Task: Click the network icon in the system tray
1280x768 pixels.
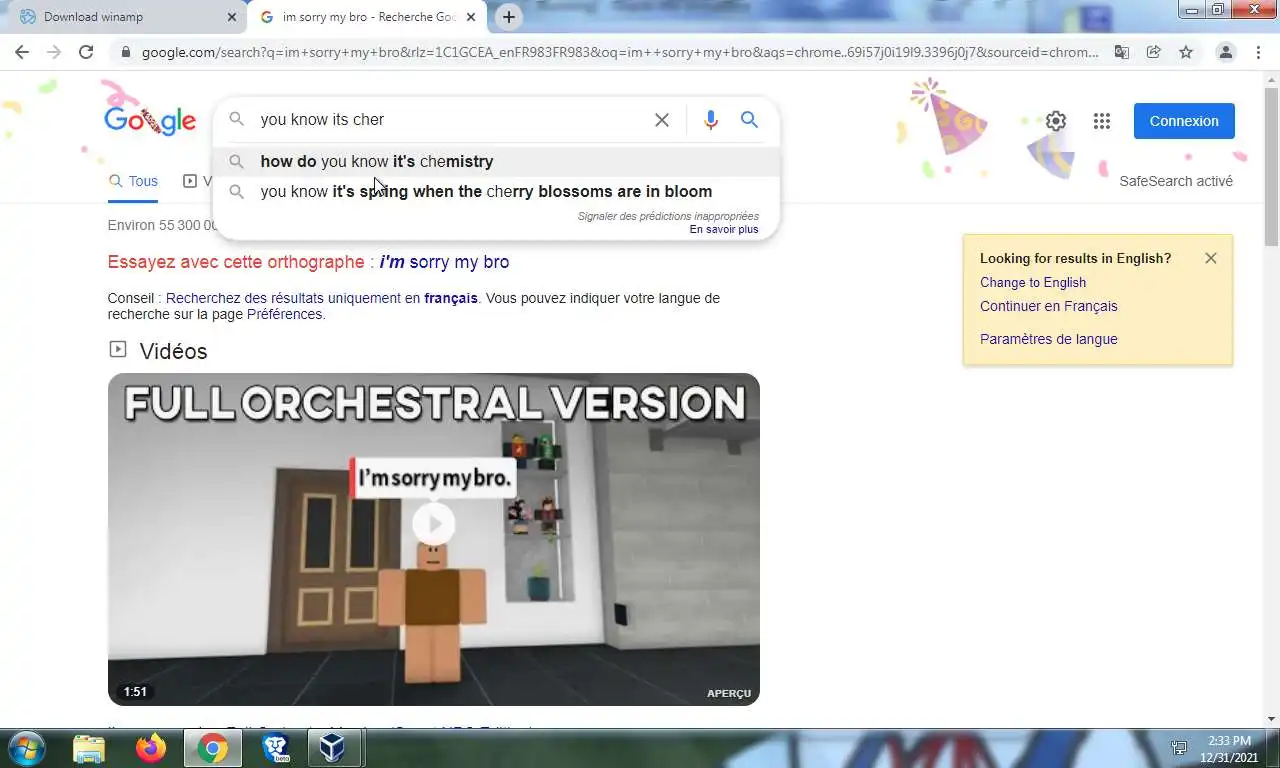Action: (x=1179, y=748)
